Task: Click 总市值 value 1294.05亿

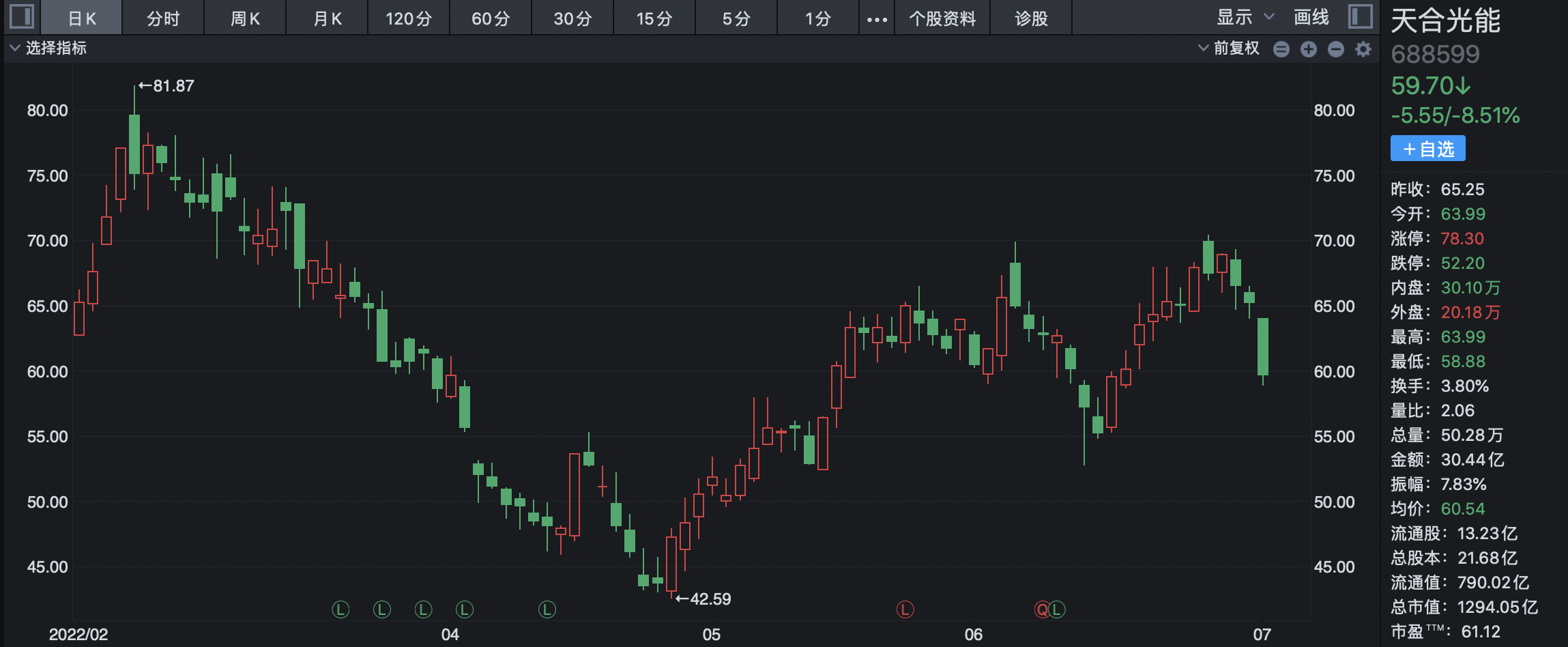Action: coord(1498,607)
